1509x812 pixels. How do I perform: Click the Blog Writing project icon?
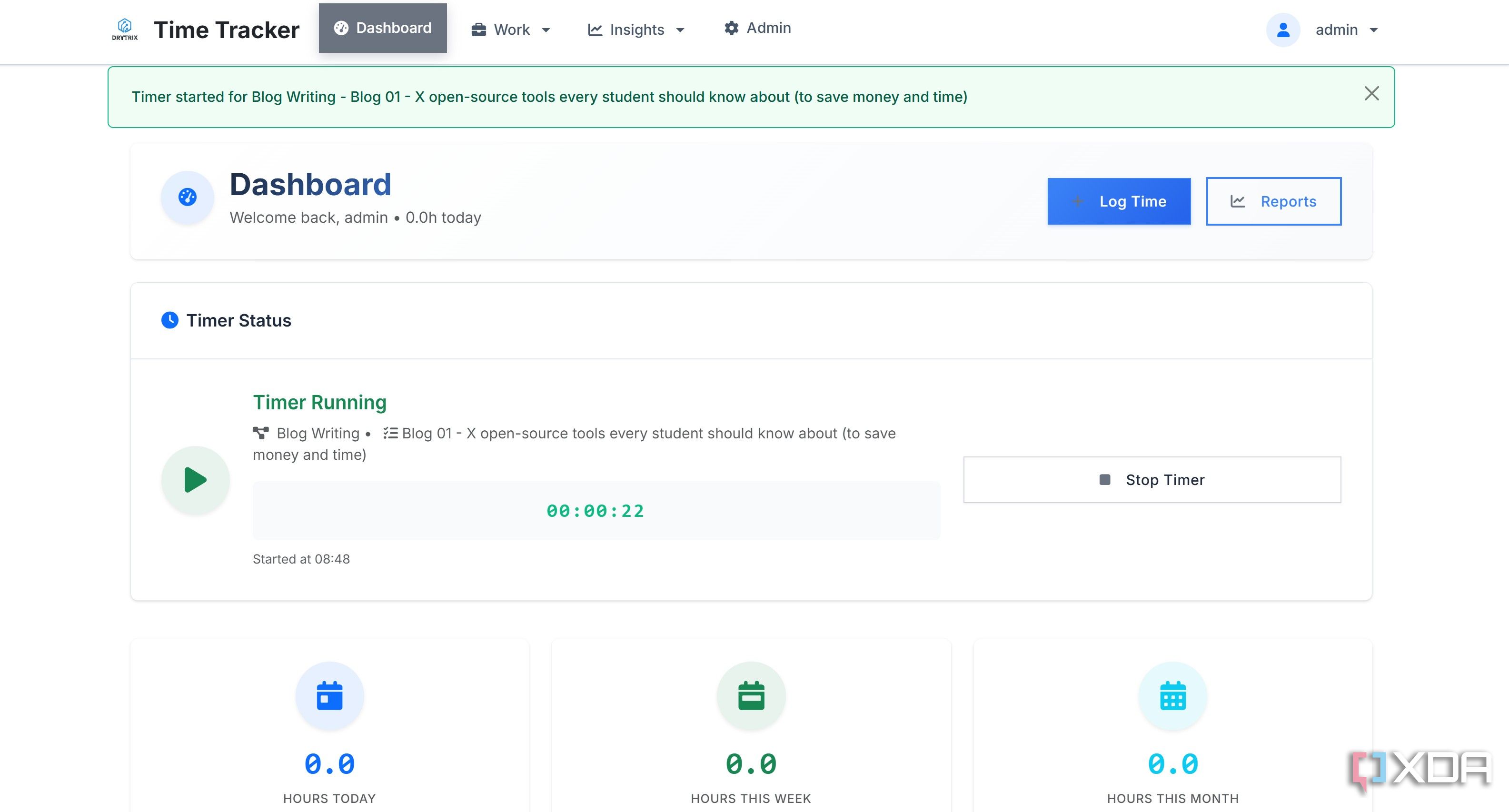point(261,433)
